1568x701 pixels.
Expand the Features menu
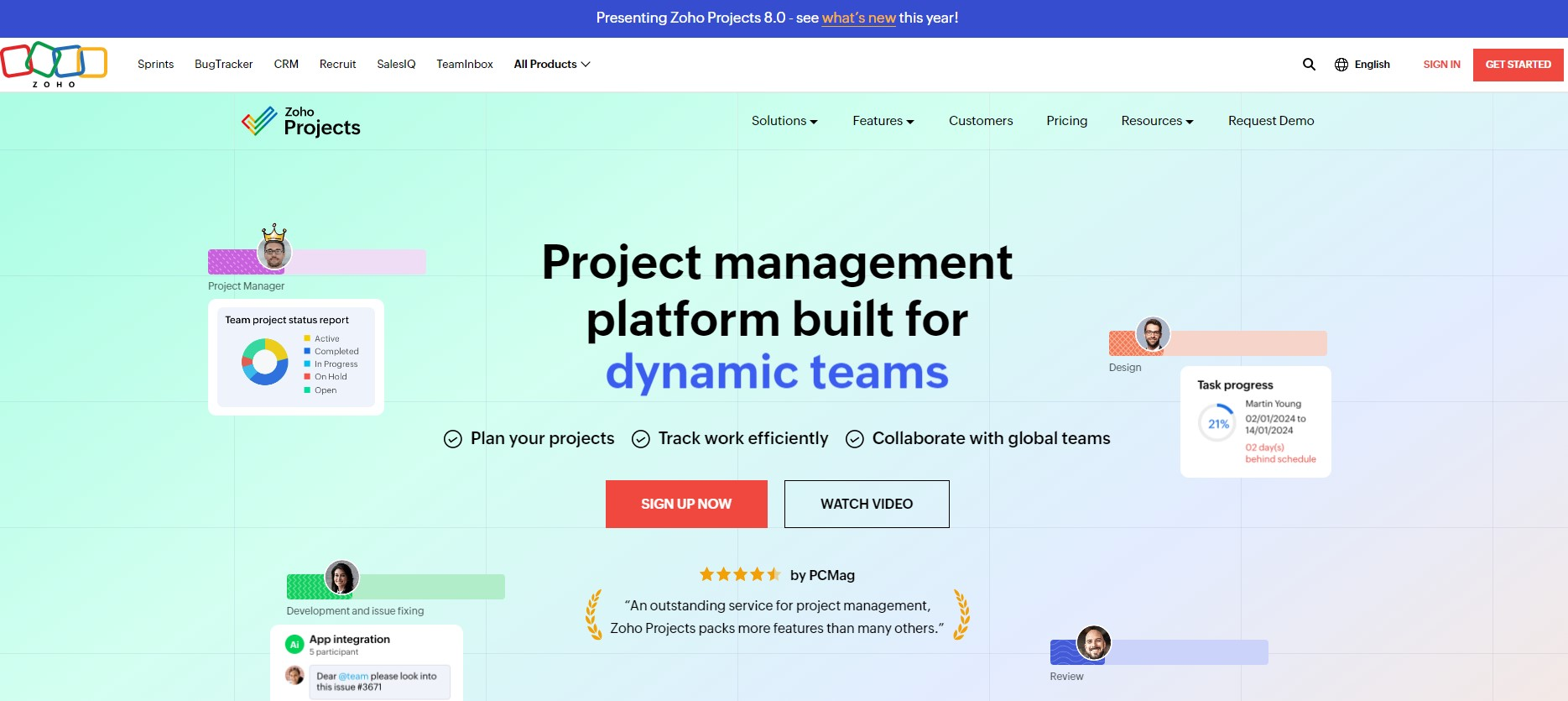(883, 121)
